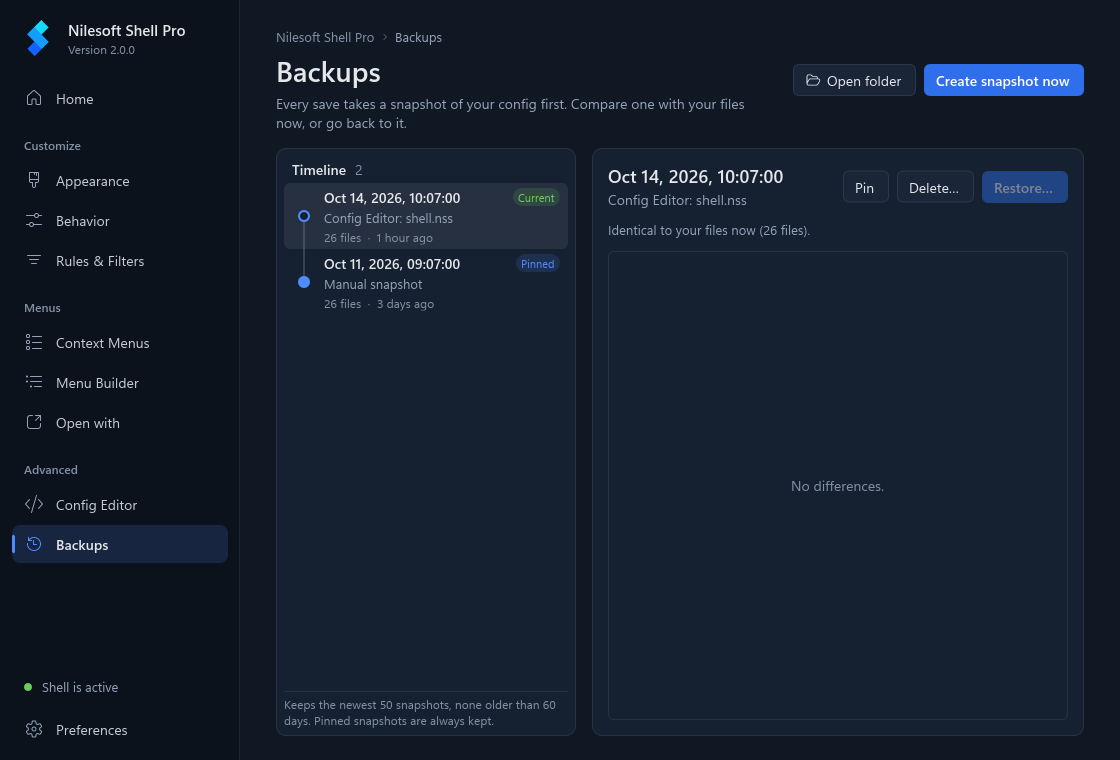Open the Home page
The width and height of the screenshot is (1120, 760).
pos(120,99)
